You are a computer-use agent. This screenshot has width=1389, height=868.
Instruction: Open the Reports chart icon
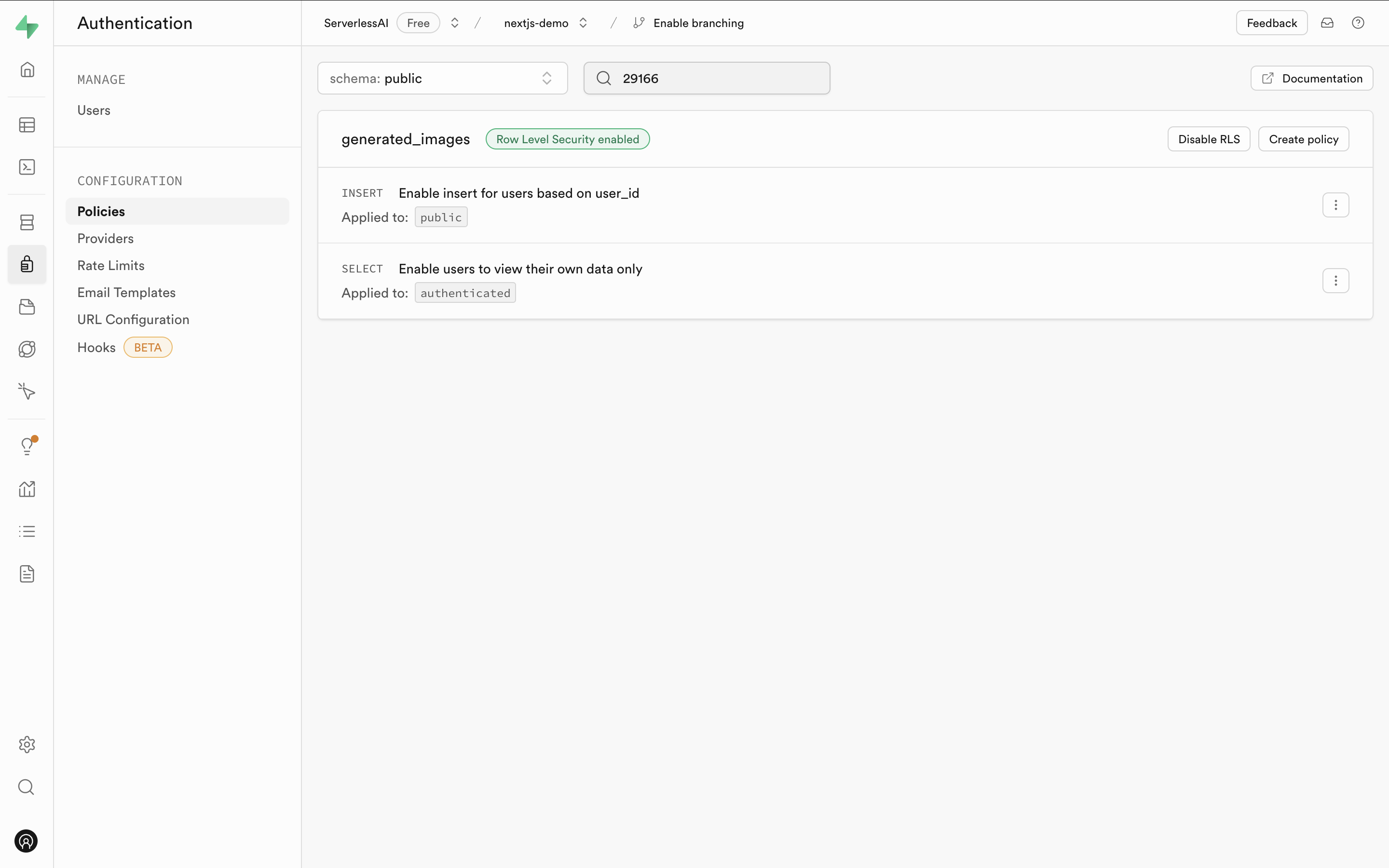(x=27, y=489)
